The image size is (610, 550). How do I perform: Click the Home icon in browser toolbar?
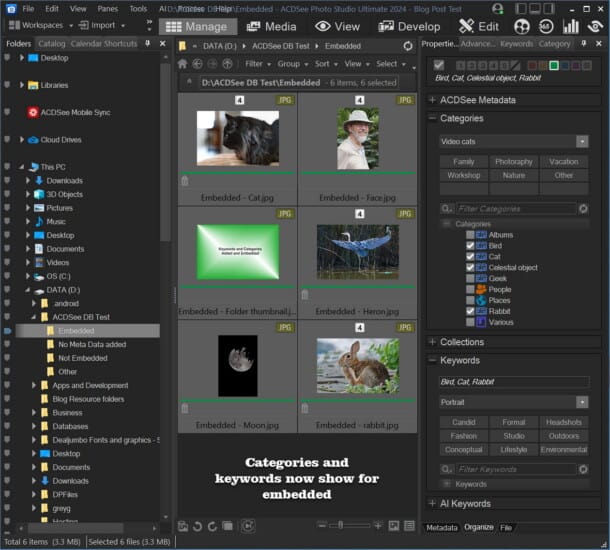pos(182,64)
